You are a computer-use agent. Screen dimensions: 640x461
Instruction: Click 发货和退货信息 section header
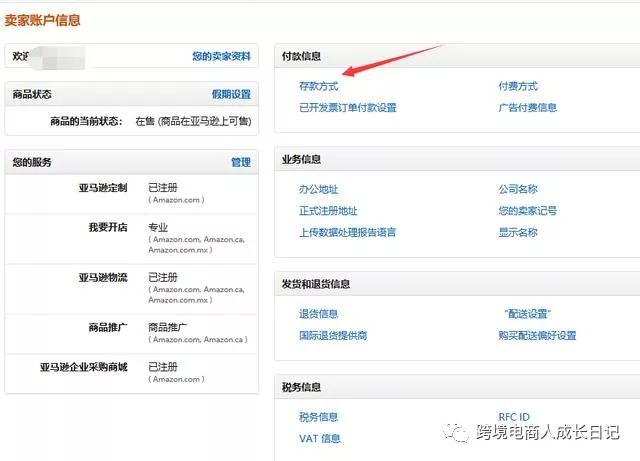click(x=316, y=284)
